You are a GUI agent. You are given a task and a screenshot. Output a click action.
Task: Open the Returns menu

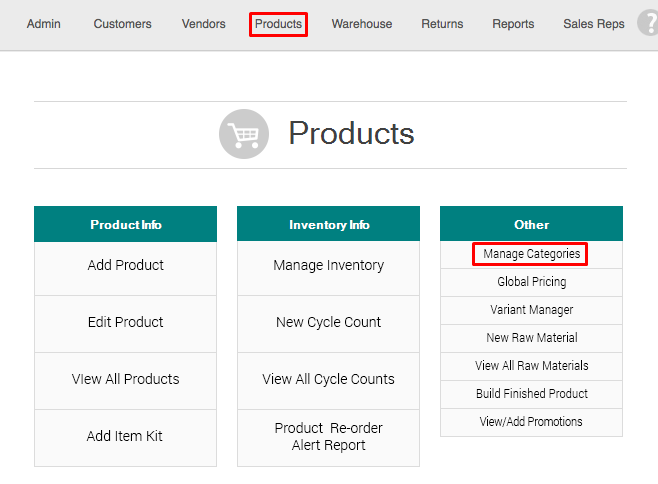pyautogui.click(x=442, y=24)
